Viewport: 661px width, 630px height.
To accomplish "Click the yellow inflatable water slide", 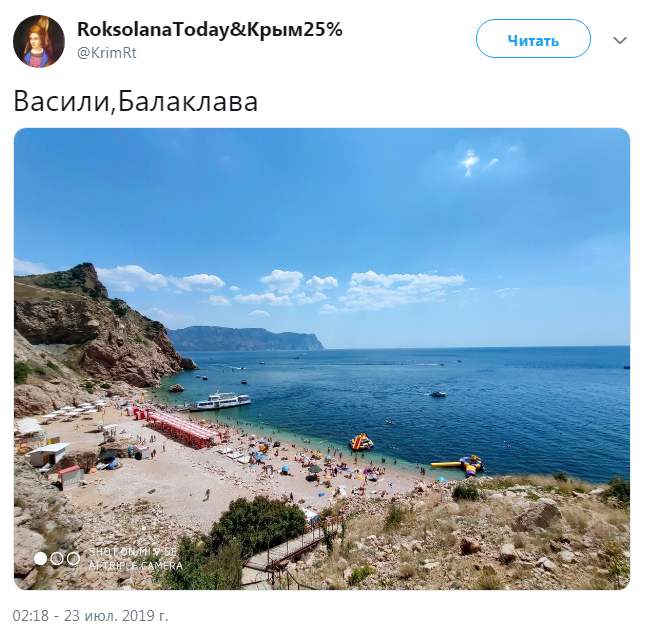I will [361, 442].
